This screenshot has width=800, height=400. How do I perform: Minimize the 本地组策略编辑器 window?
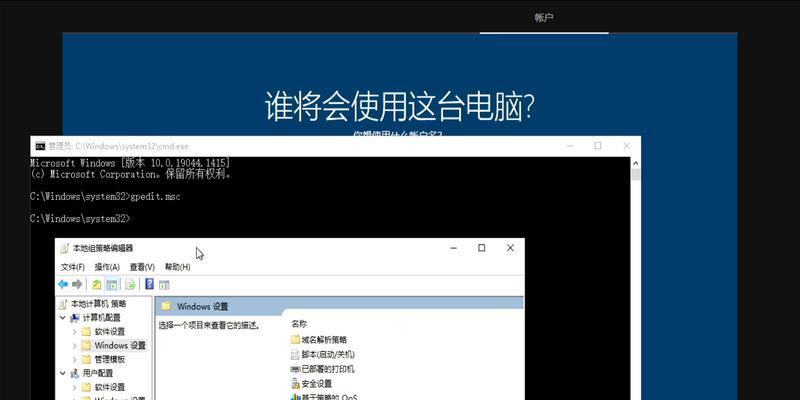(x=454, y=248)
